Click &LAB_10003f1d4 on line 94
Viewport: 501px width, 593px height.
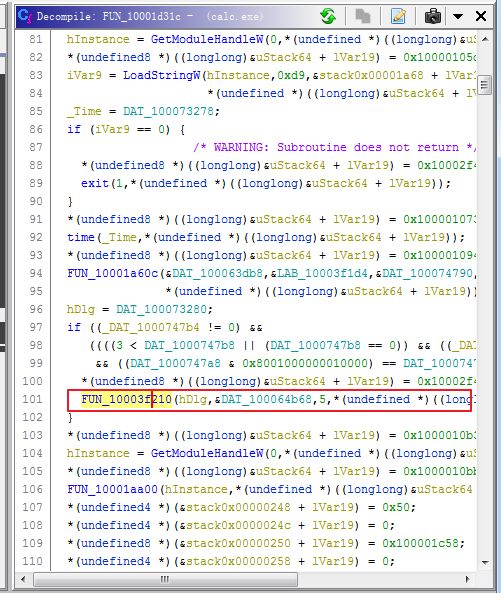click(x=319, y=273)
